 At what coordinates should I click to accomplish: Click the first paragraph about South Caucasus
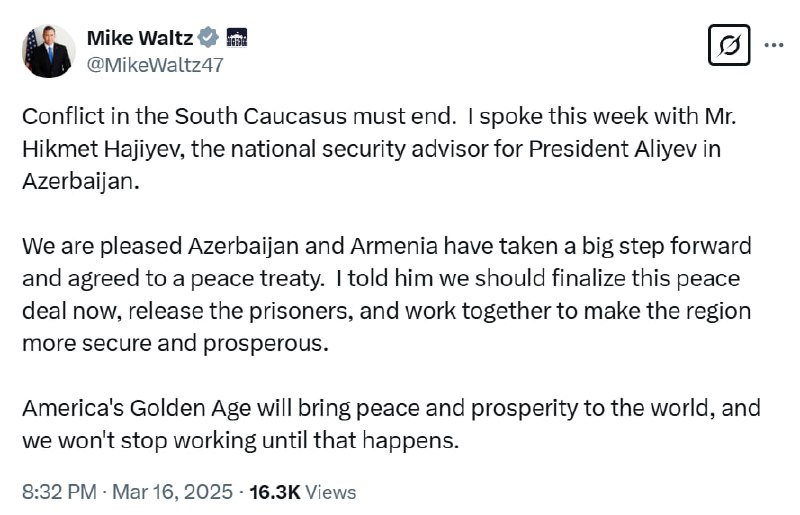(x=379, y=149)
